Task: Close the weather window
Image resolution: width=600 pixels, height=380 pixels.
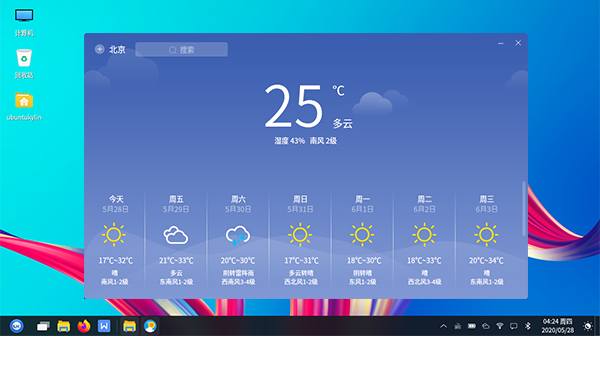Action: pos(518,43)
